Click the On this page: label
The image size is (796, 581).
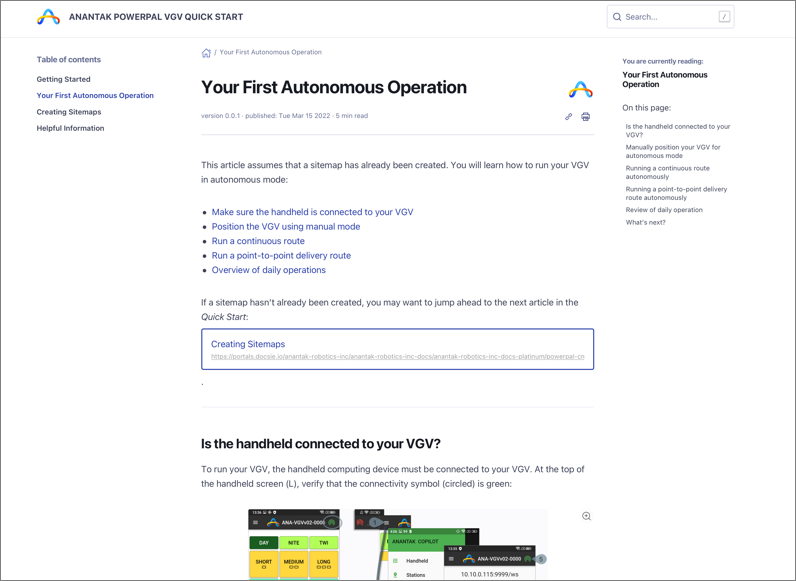point(646,108)
